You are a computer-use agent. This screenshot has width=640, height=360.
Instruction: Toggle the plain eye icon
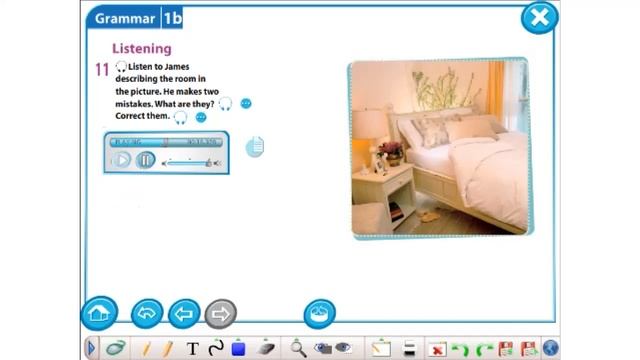pyautogui.click(x=343, y=348)
